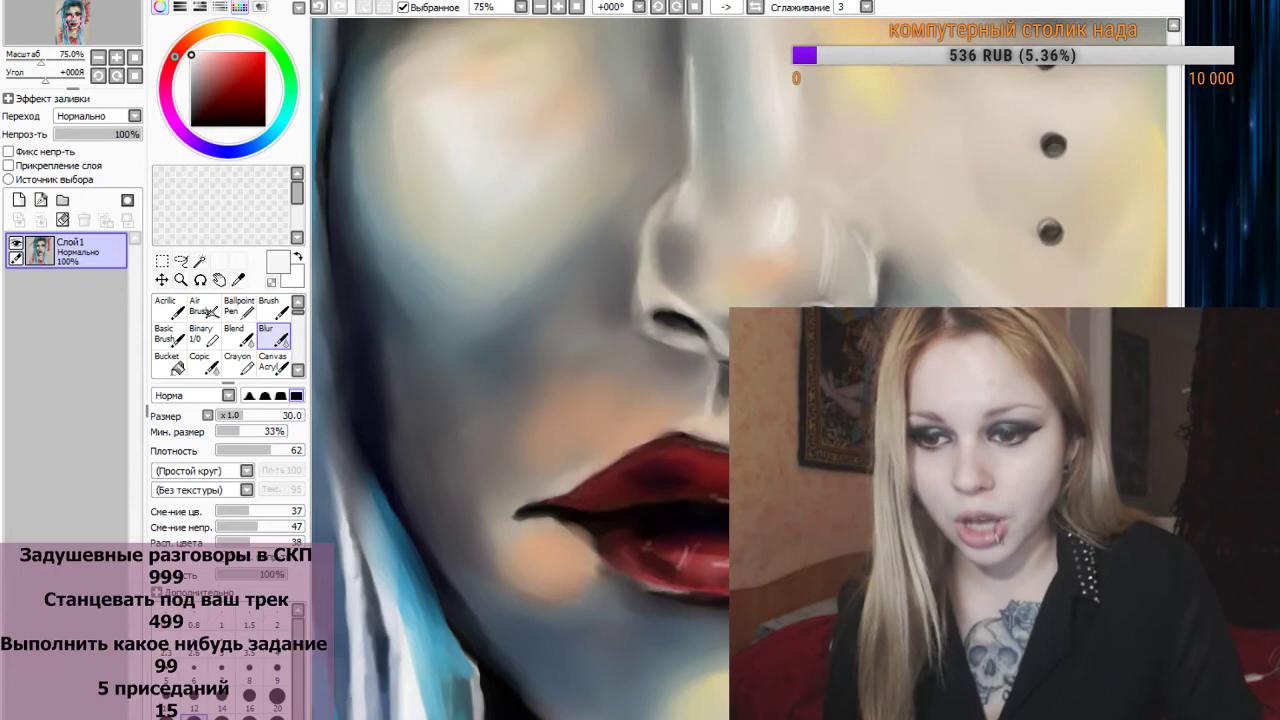Image resolution: width=1280 pixels, height=720 pixels.
Task: Click the Непроз-ть opacity slider
Action: tap(97, 134)
